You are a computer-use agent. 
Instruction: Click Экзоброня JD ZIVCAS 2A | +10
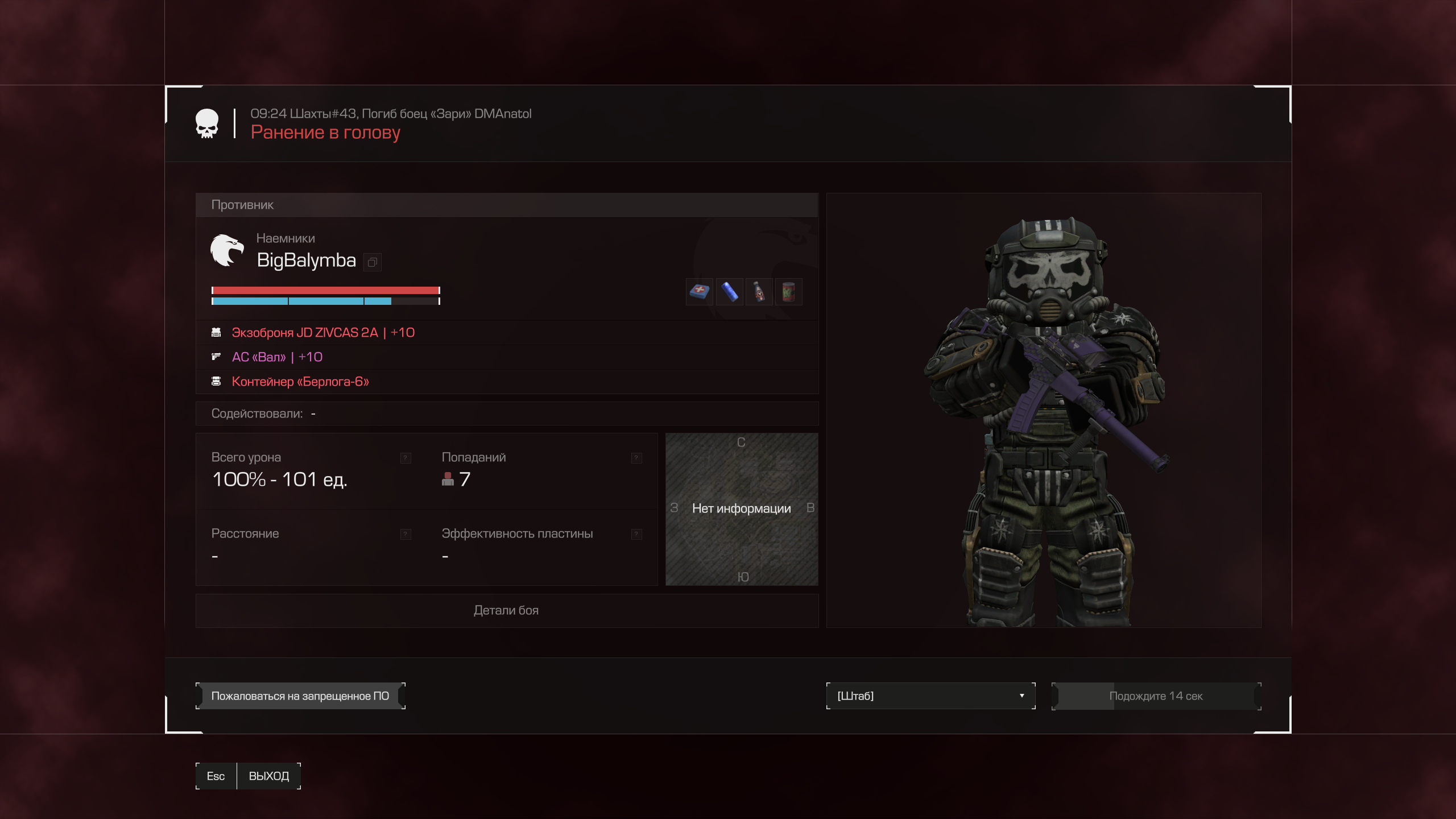pos(323,333)
